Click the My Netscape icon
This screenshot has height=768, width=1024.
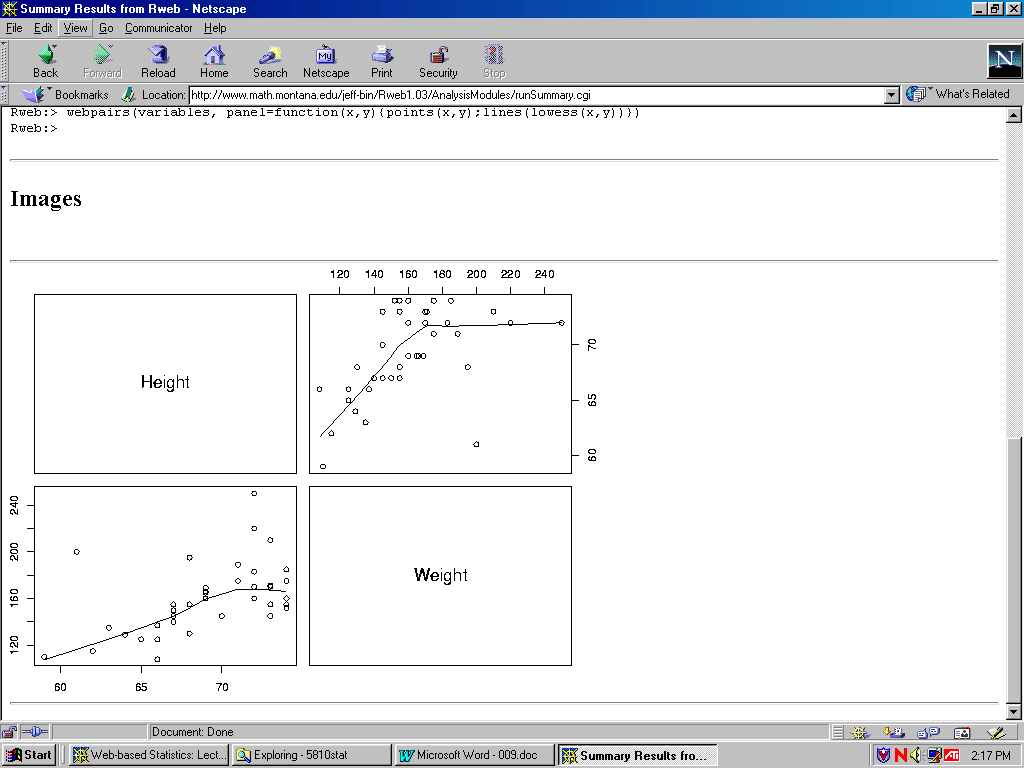326,61
